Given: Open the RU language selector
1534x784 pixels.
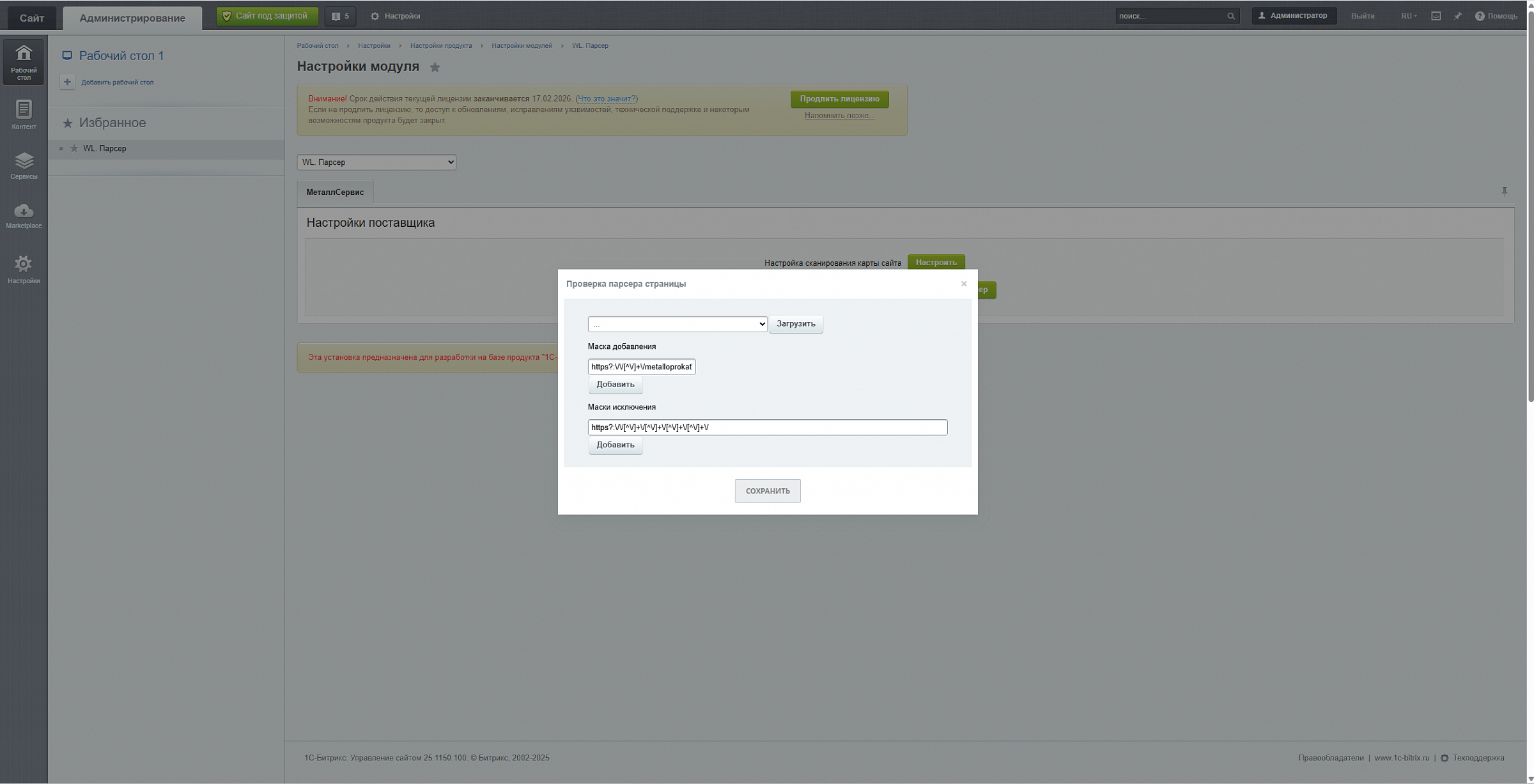Looking at the screenshot, I should coord(1408,16).
